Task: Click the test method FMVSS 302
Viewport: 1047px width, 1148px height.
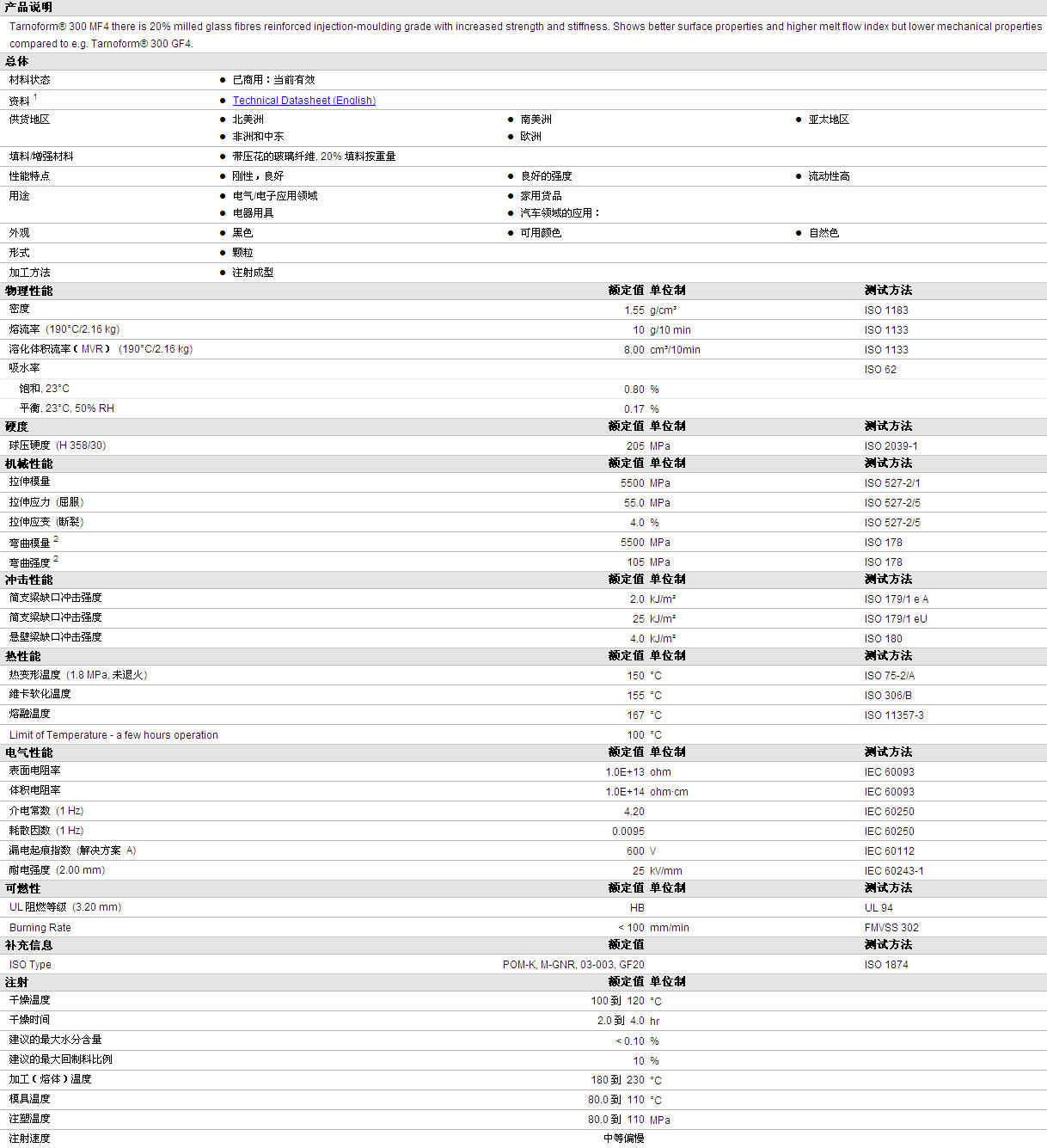Action: [x=891, y=928]
